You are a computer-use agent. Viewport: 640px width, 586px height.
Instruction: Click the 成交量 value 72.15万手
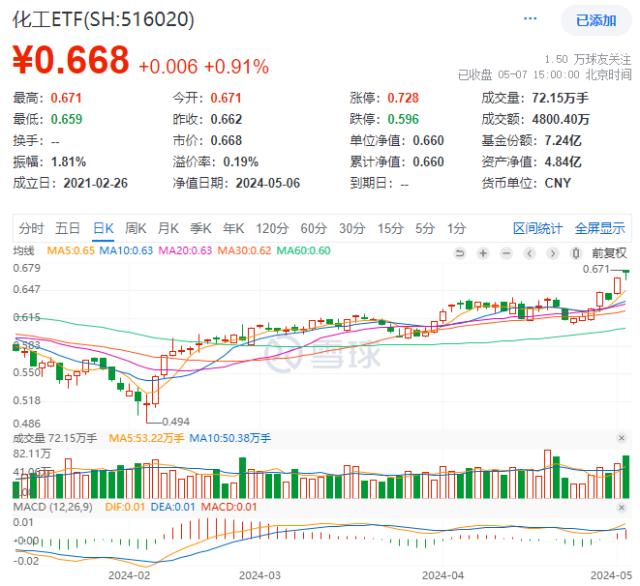tap(560, 98)
